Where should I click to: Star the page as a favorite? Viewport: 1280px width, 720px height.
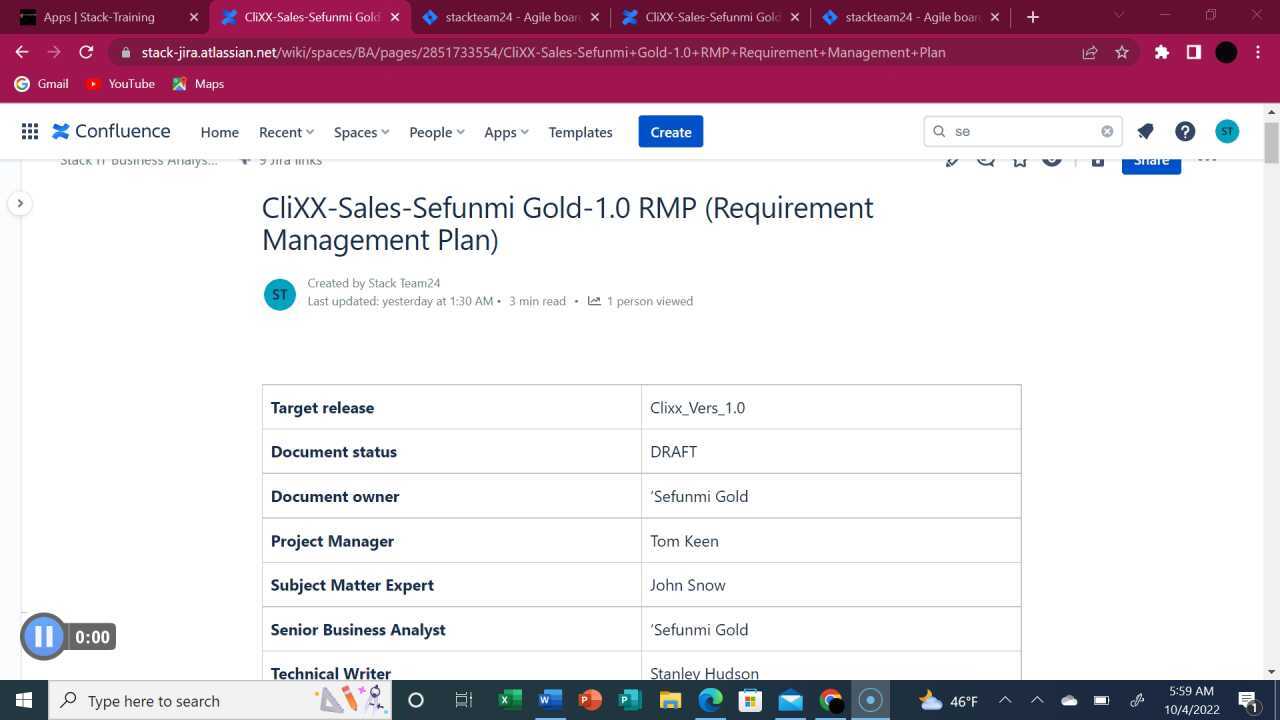pos(1019,159)
